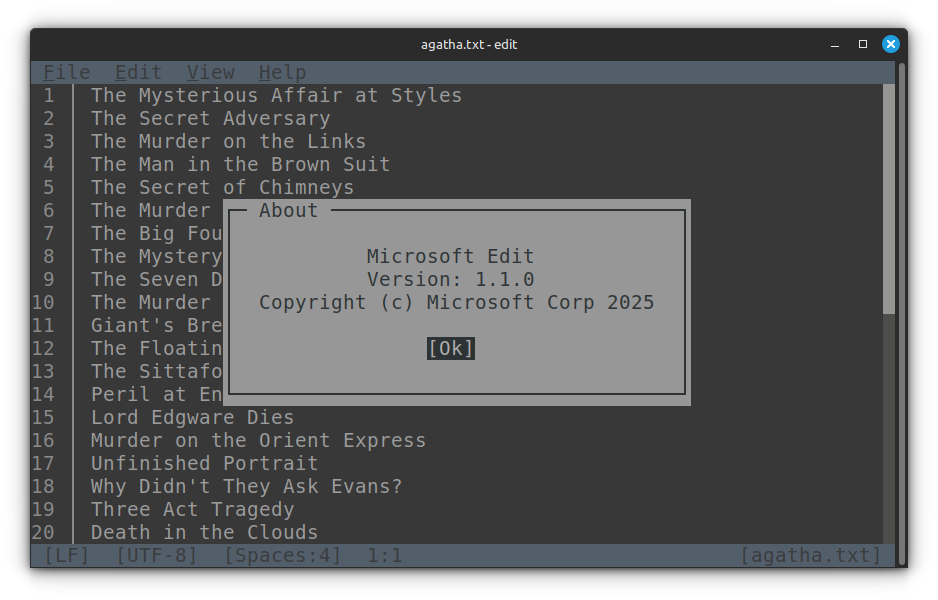Click the agatha.txt - edit title bar text

click(x=468, y=44)
